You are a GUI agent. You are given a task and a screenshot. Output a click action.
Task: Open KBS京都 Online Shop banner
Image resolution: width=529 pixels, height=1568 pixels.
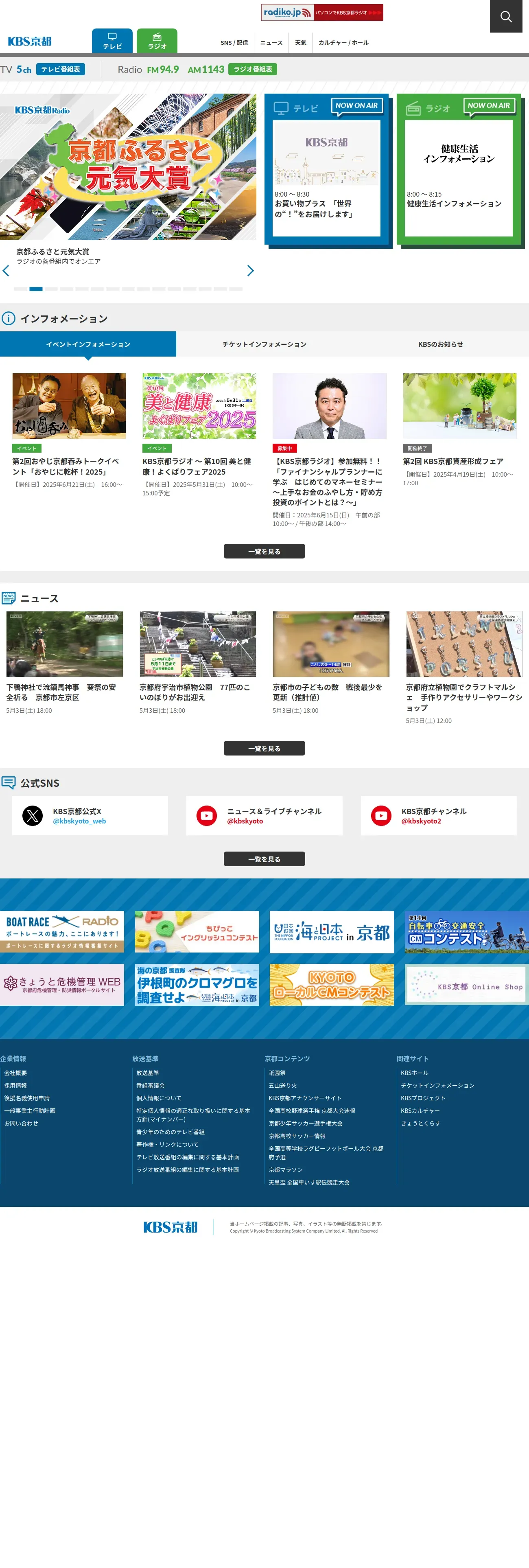point(467,984)
